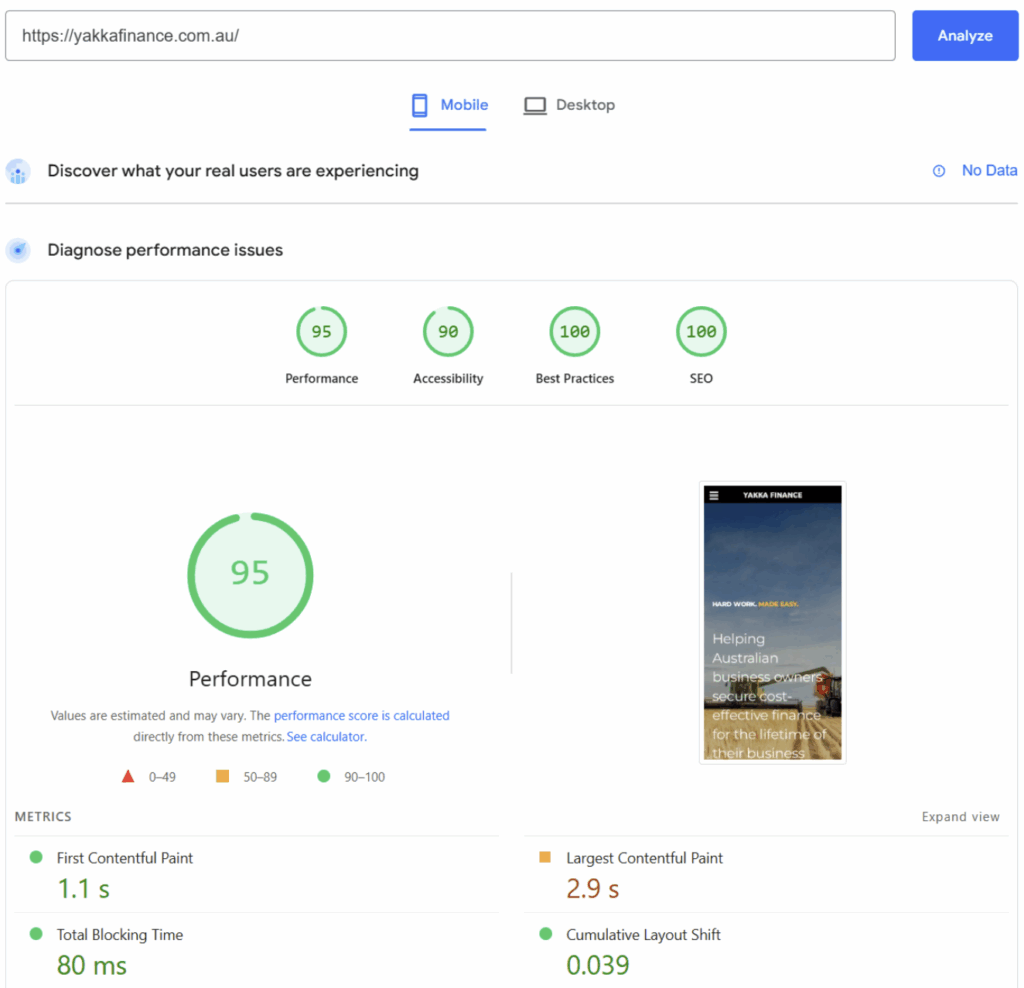
Task: Open the No Data link
Action: click(x=989, y=171)
